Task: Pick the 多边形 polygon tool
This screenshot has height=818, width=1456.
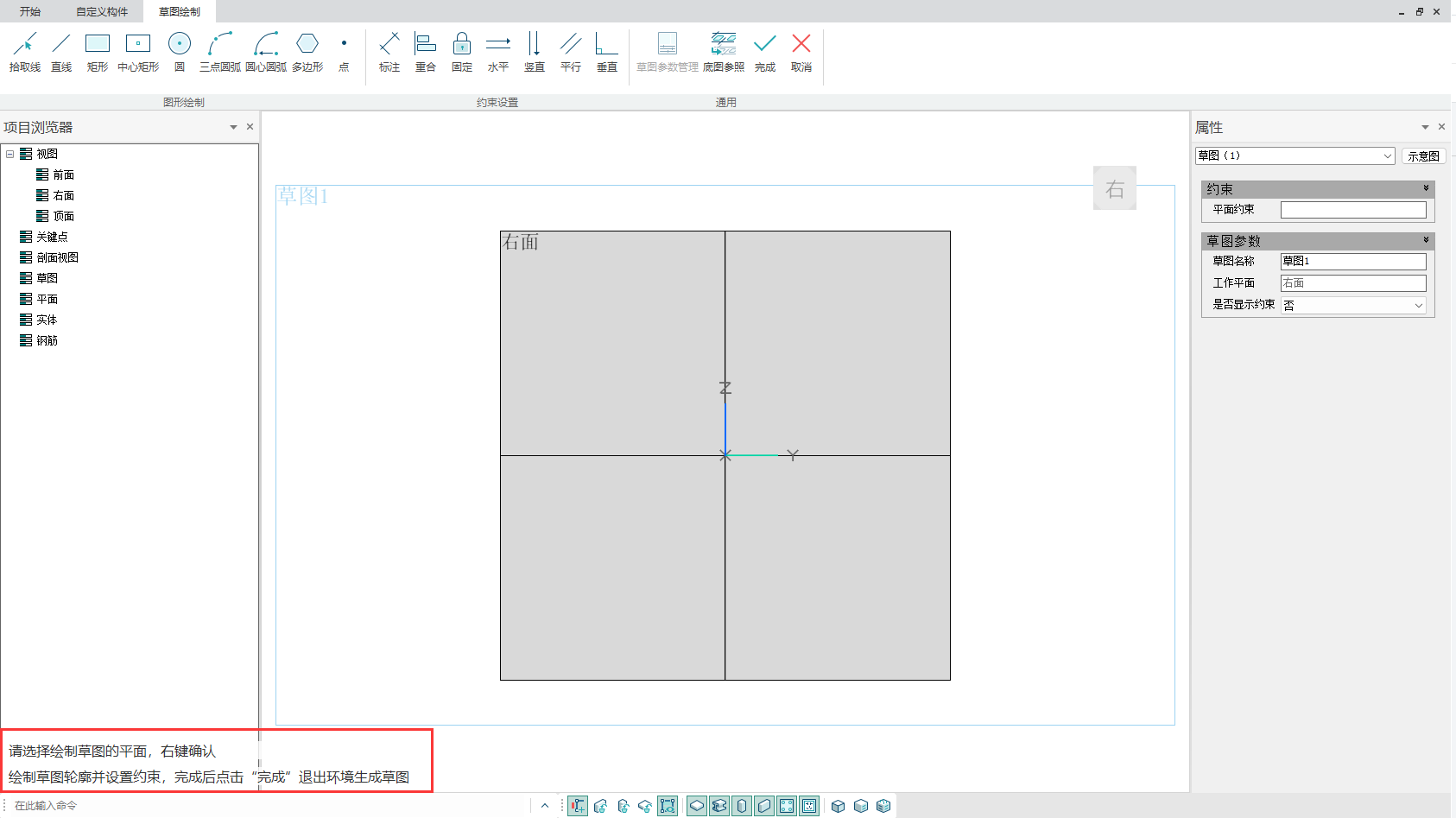Action: [307, 52]
